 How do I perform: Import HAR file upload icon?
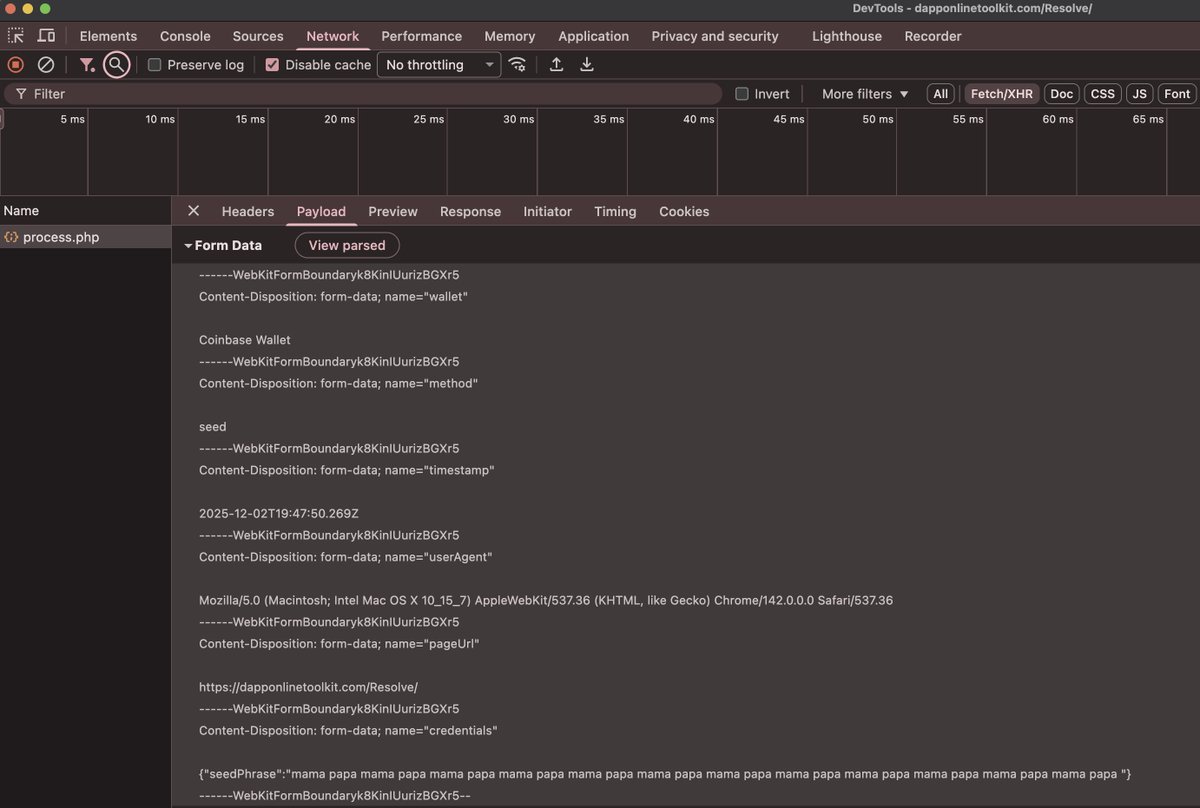556,65
